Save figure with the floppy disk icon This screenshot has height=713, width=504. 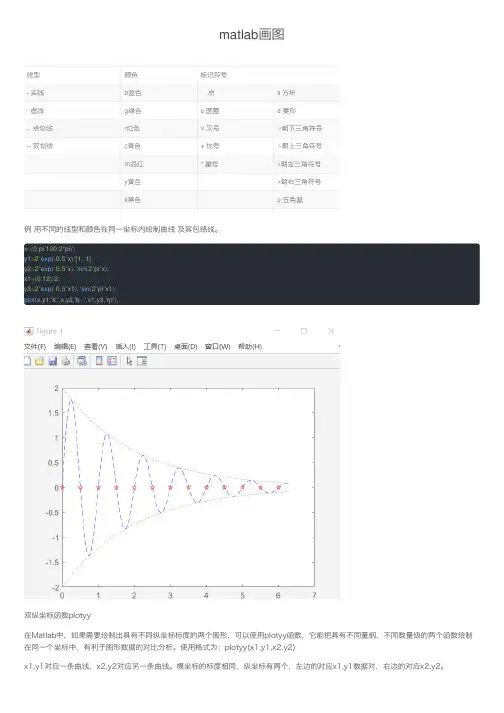pyautogui.click(x=53, y=361)
